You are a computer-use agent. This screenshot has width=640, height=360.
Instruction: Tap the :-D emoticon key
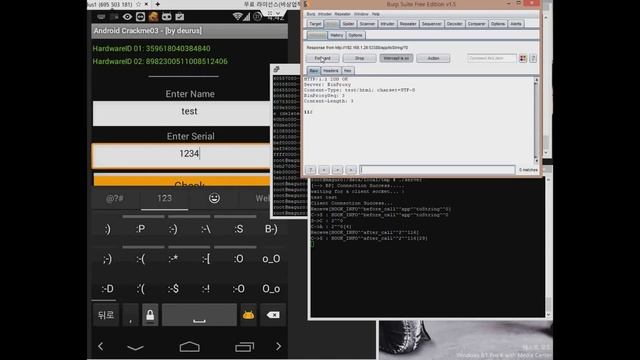(x=107, y=289)
